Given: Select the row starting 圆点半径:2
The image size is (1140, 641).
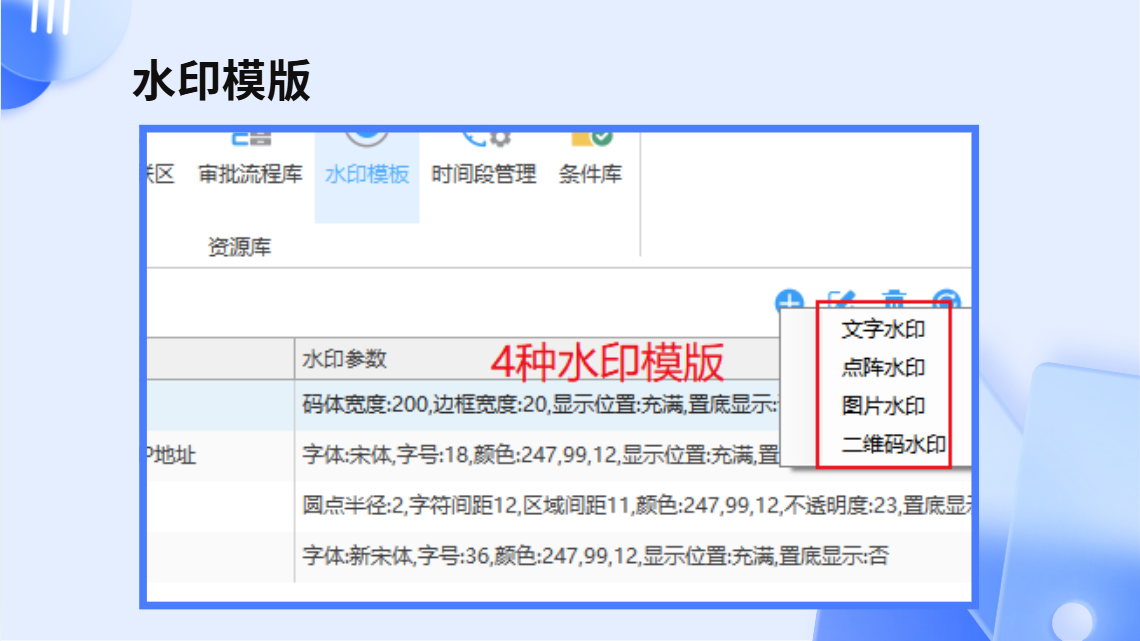Looking at the screenshot, I should point(560,506).
